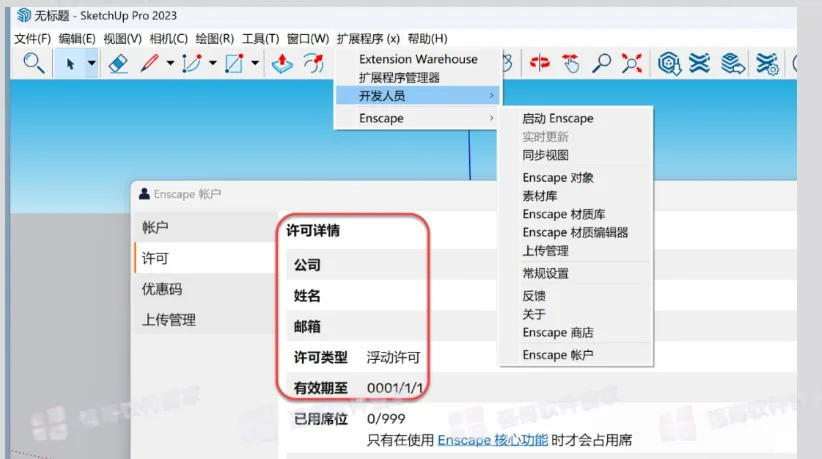Select the Arc tool
This screenshot has height=459, width=822.
(x=191, y=63)
